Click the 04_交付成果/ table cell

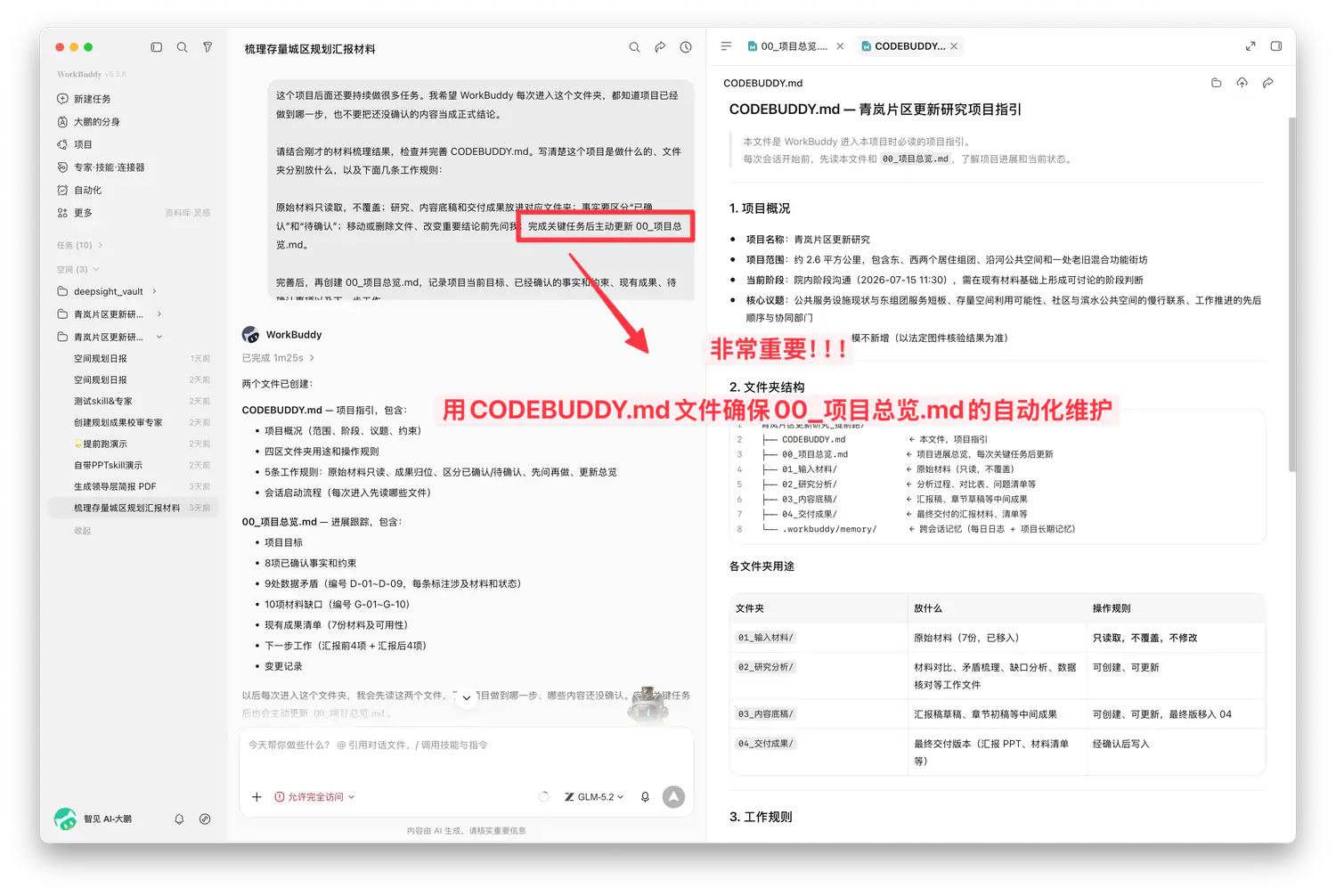(765, 744)
